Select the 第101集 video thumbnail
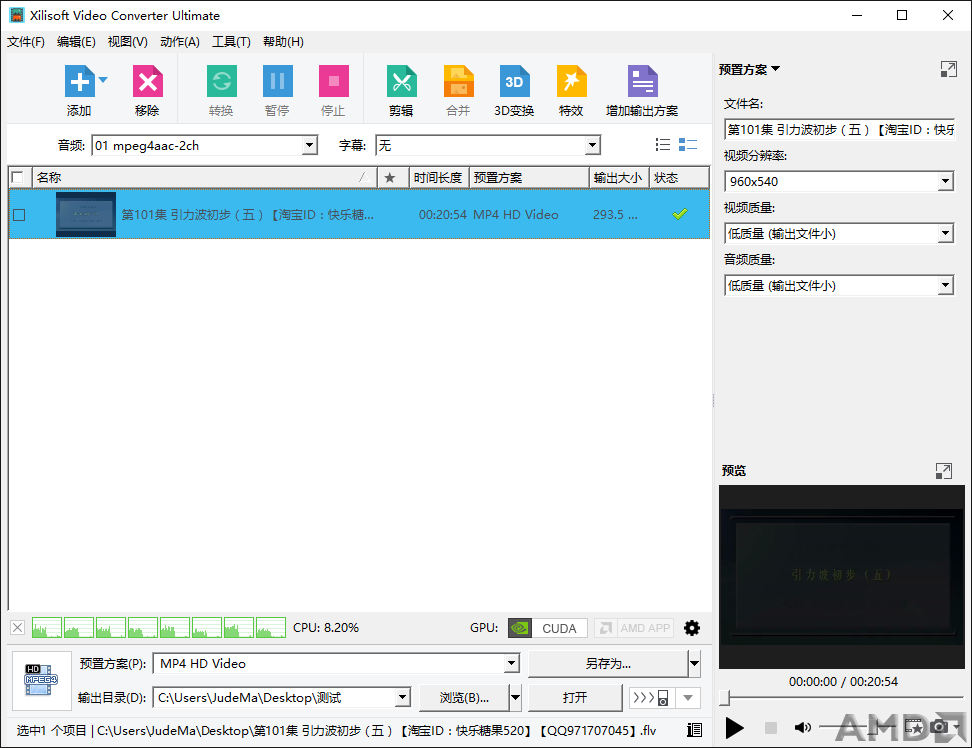The image size is (972, 748). click(86, 214)
